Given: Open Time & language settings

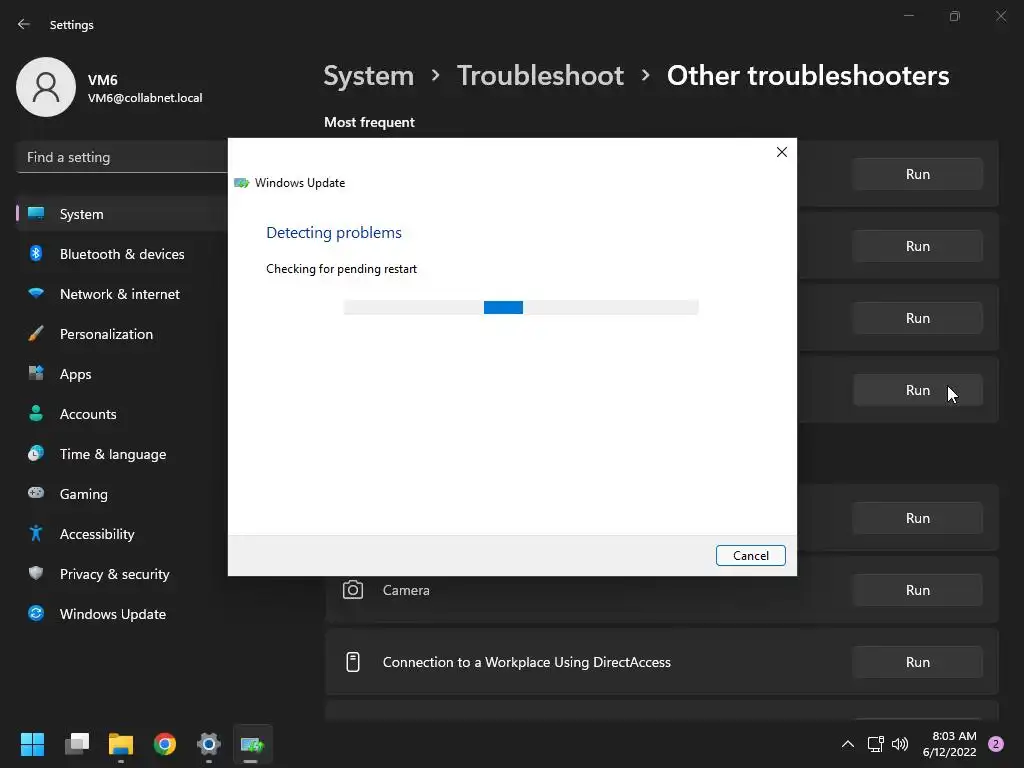Looking at the screenshot, I should pos(122,454).
